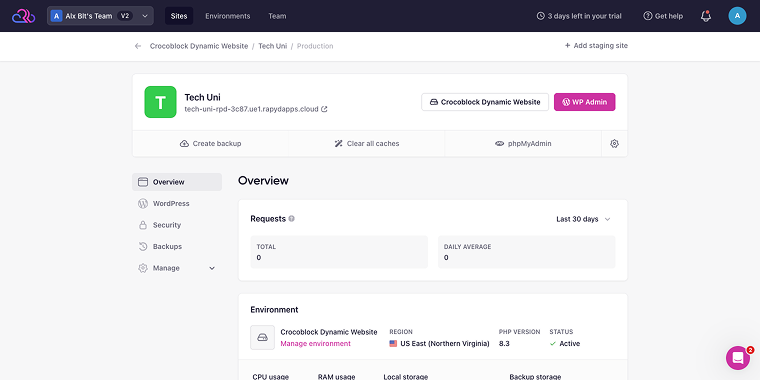Image resolution: width=760 pixels, height=380 pixels.
Task: Switch to the Environments tab
Action: 228,16
